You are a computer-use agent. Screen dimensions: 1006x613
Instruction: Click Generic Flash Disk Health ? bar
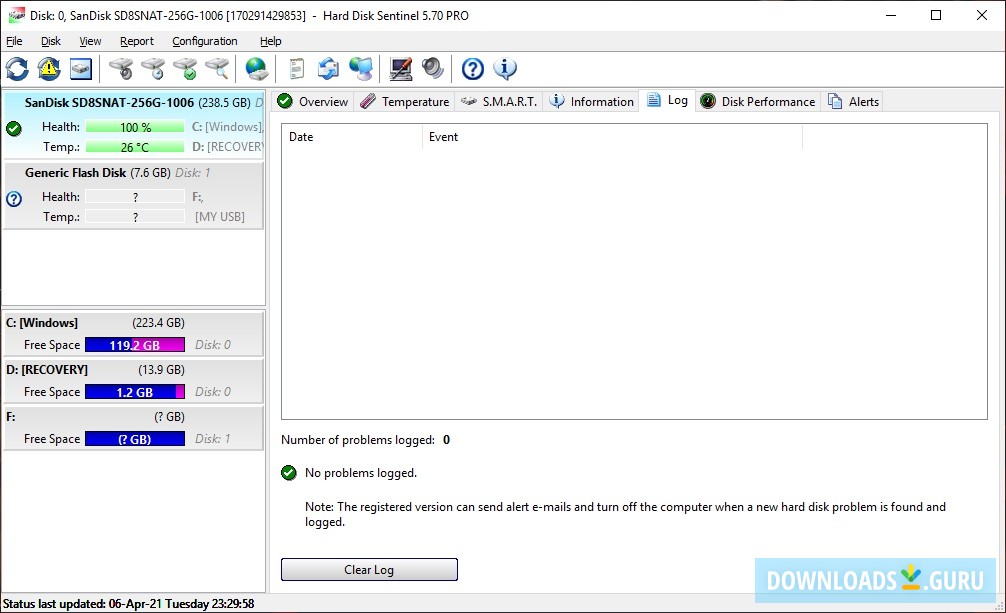pyautogui.click(x=135, y=197)
